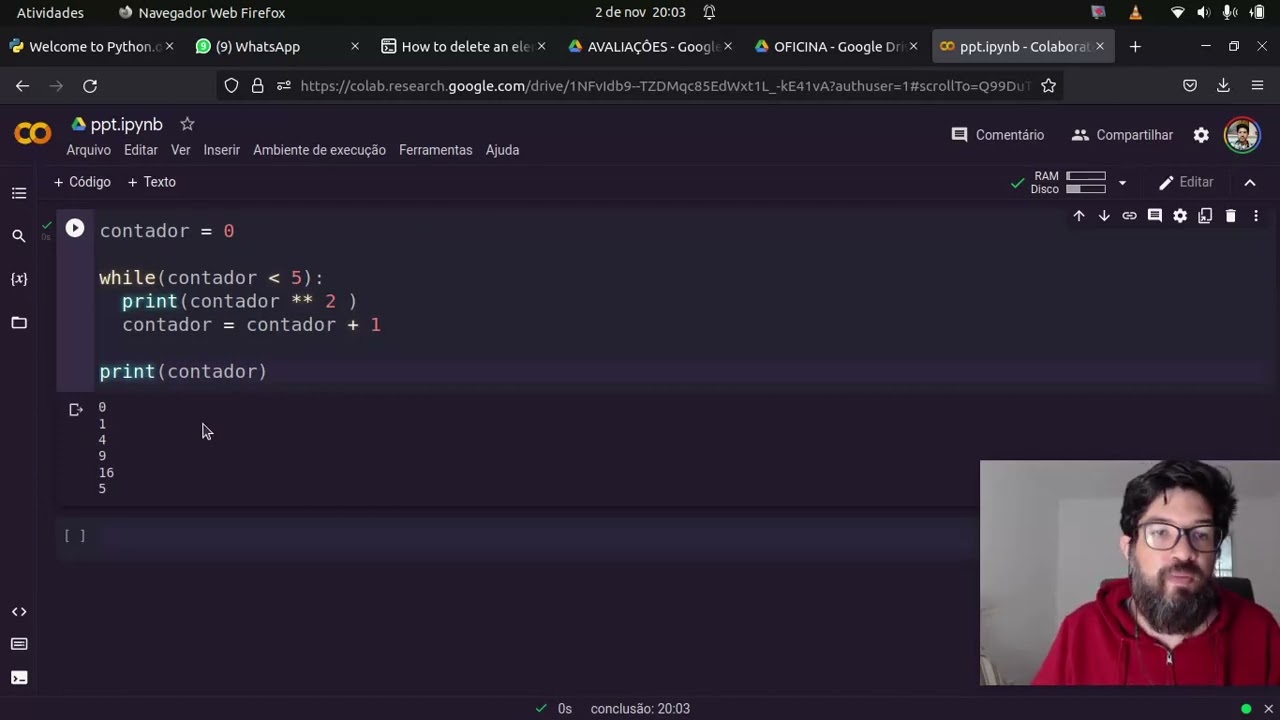Click the line 'contador = contador + 1'

tap(251, 325)
